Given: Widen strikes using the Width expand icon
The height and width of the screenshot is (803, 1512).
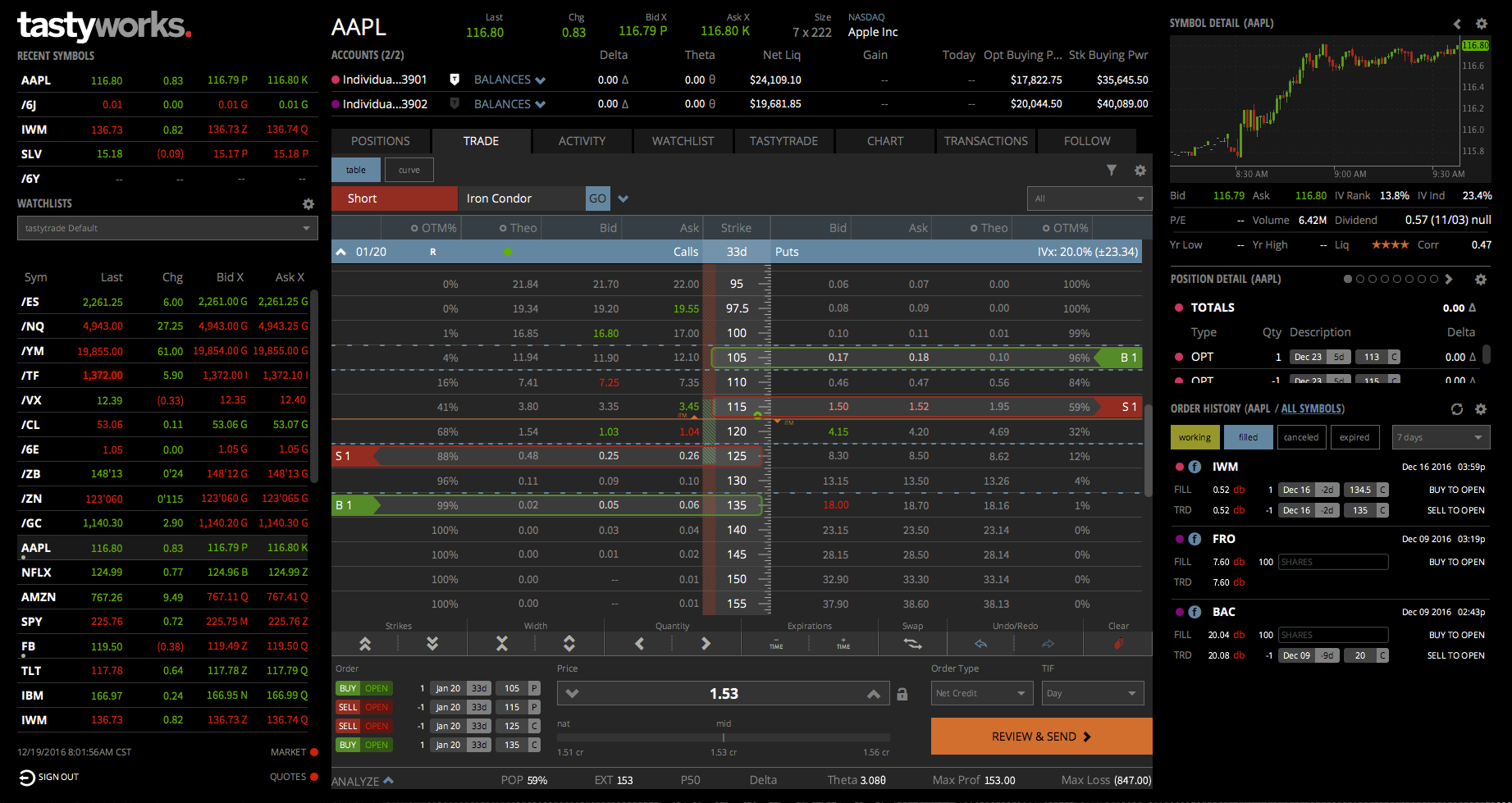Looking at the screenshot, I should [x=569, y=644].
